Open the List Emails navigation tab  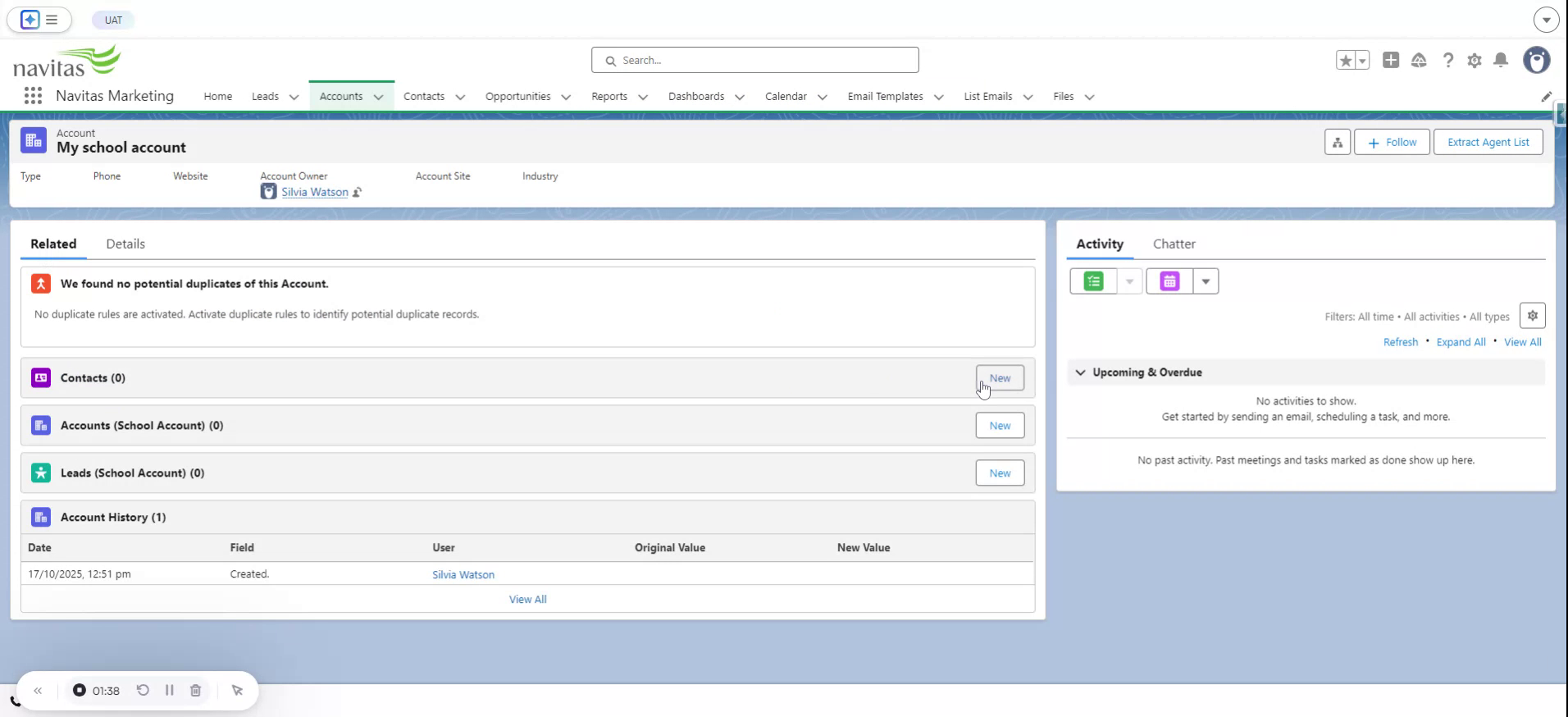987,96
